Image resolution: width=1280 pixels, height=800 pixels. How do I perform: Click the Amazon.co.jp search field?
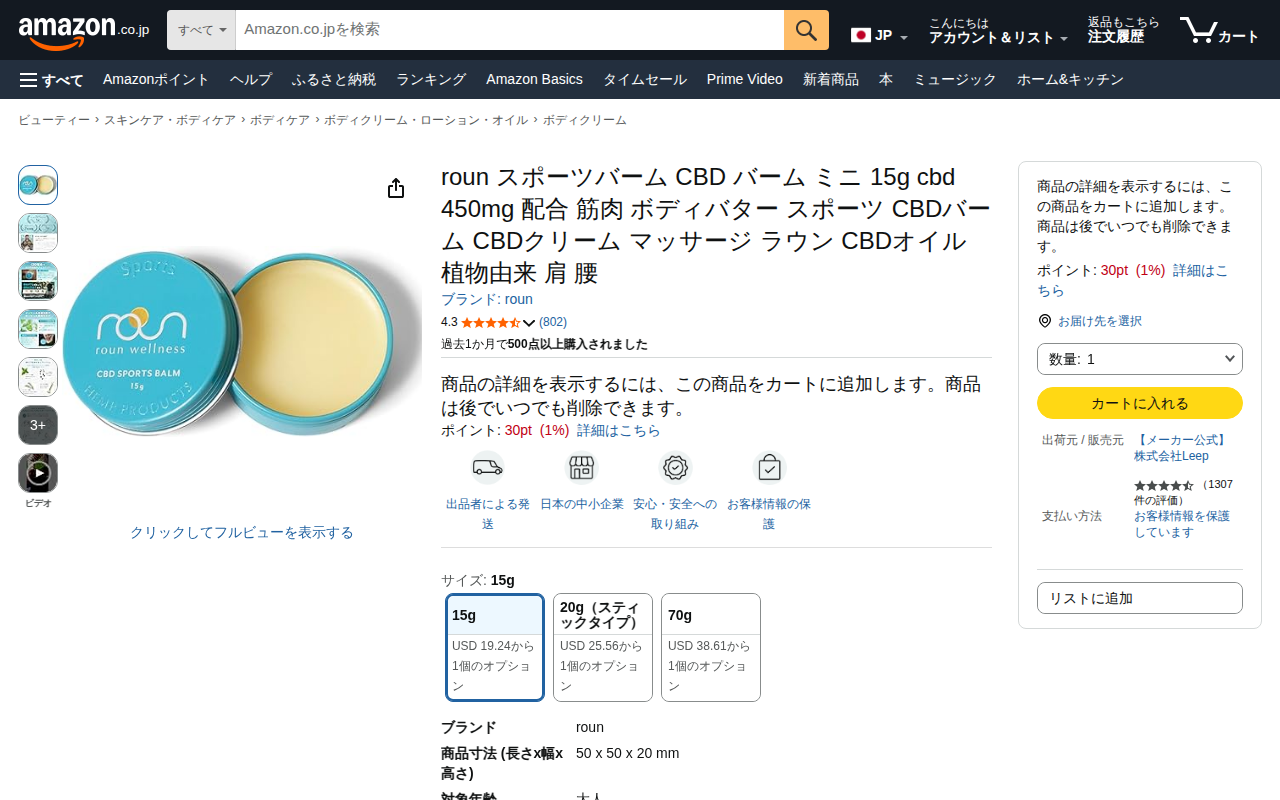point(510,30)
